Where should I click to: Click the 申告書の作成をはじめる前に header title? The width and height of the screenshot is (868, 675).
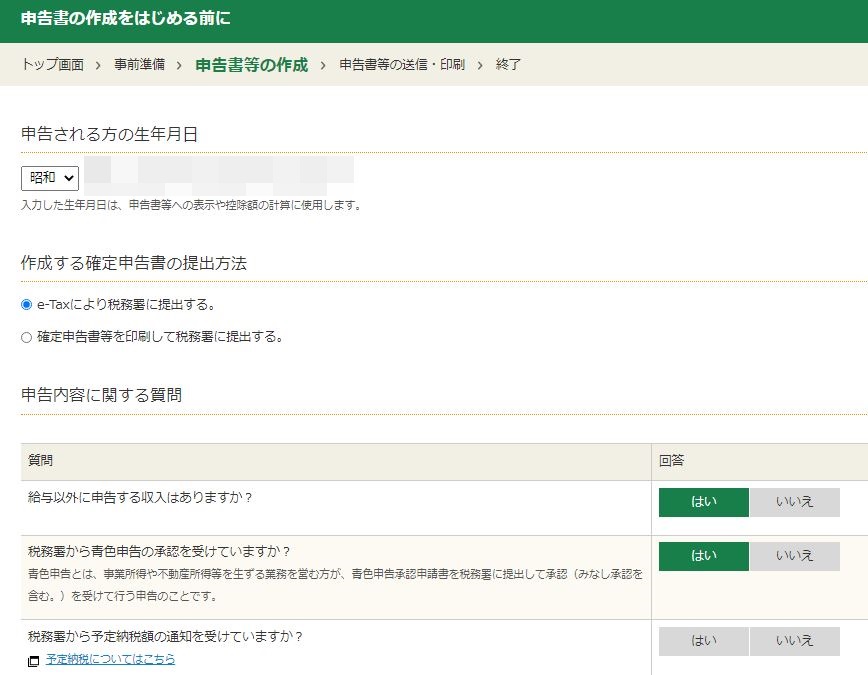click(x=126, y=18)
